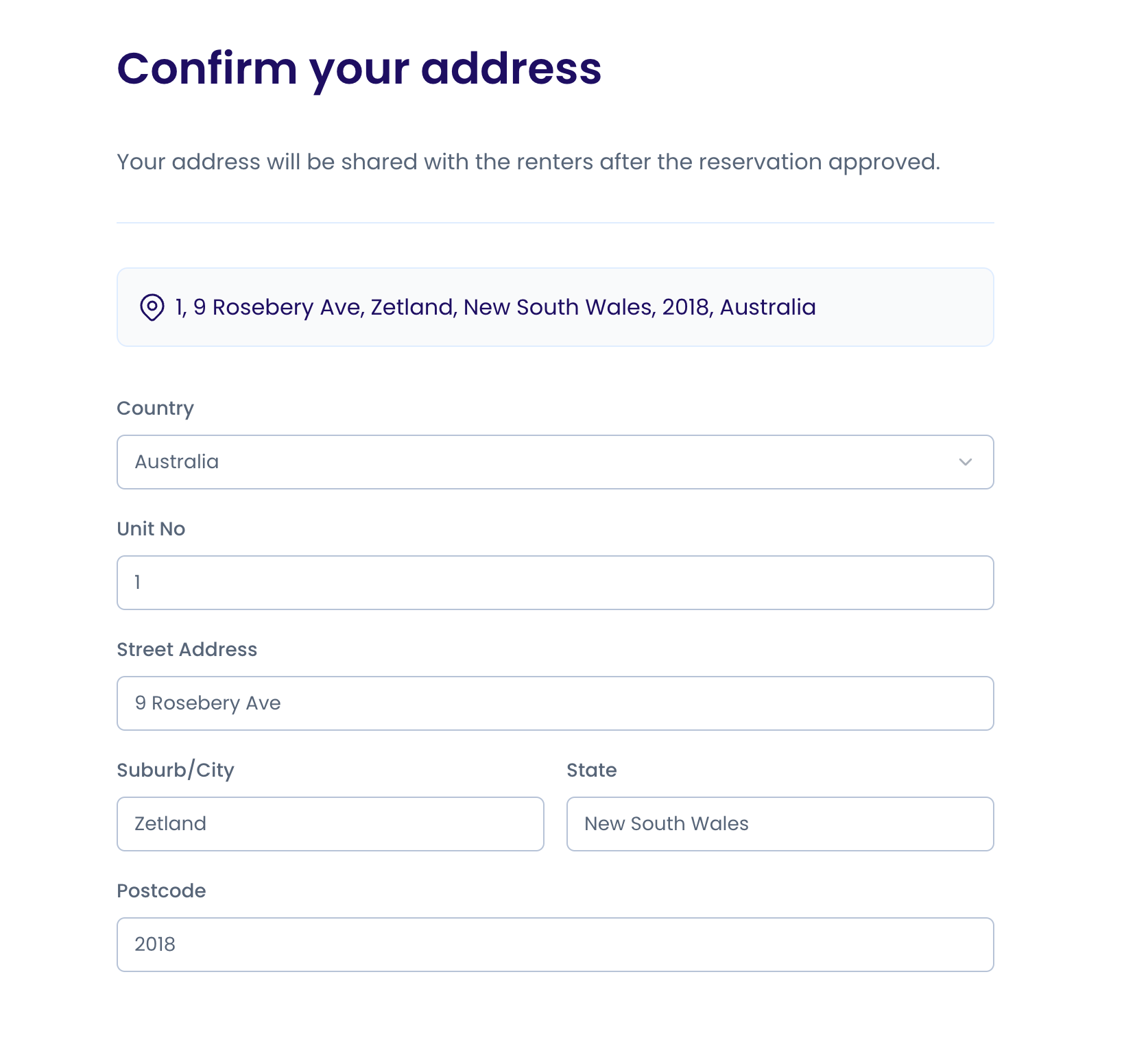Click the Confirm your address heading
1148x1042 pixels.
(359, 69)
